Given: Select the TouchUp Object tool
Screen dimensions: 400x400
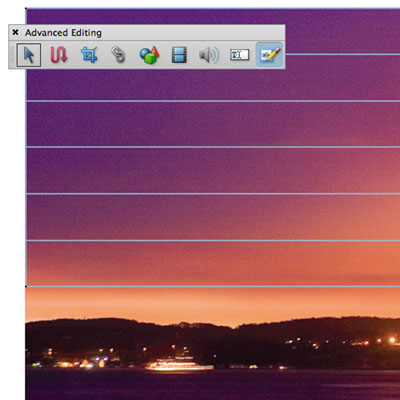Looking at the screenshot, I should click(x=269, y=55).
